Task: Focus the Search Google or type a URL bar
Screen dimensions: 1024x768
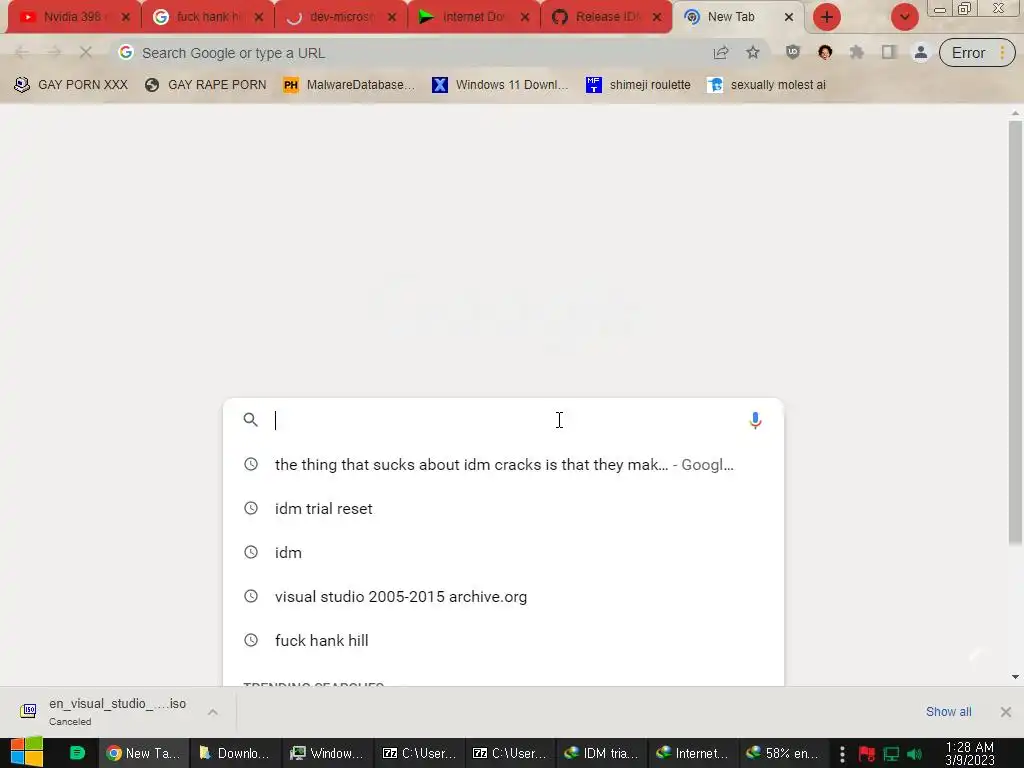Action: (x=418, y=53)
